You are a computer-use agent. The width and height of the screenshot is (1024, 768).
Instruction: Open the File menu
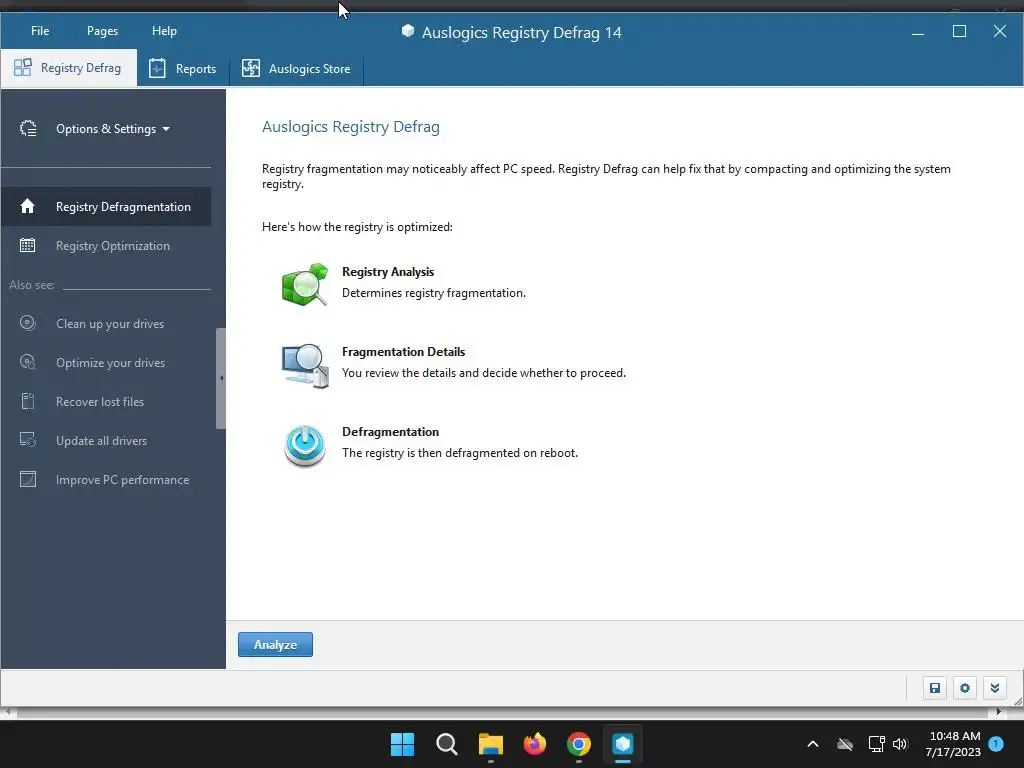click(x=40, y=31)
